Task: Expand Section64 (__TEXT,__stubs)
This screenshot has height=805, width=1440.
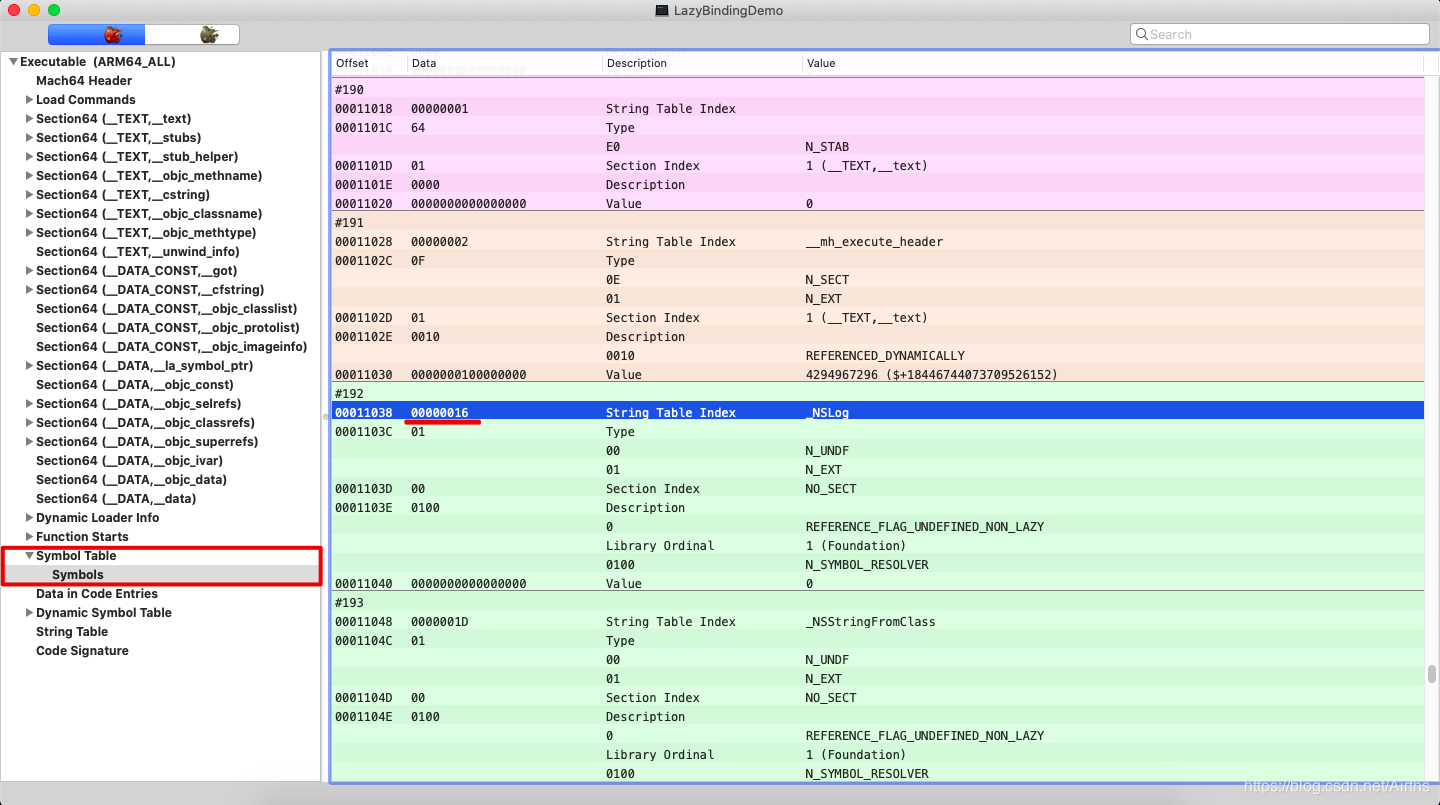Action: coord(29,138)
